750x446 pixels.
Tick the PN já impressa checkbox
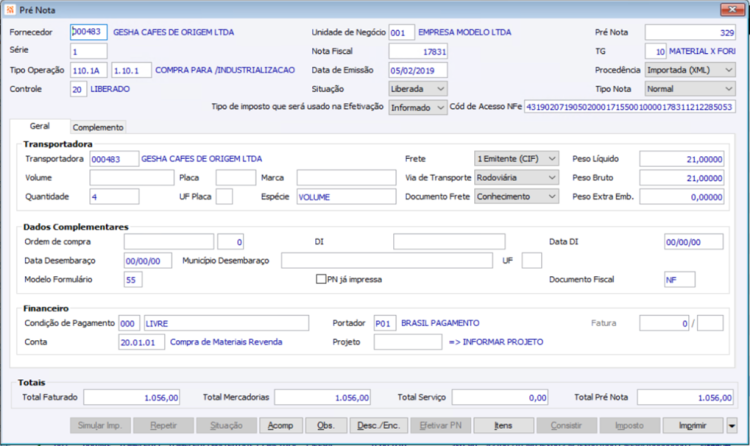pos(321,279)
